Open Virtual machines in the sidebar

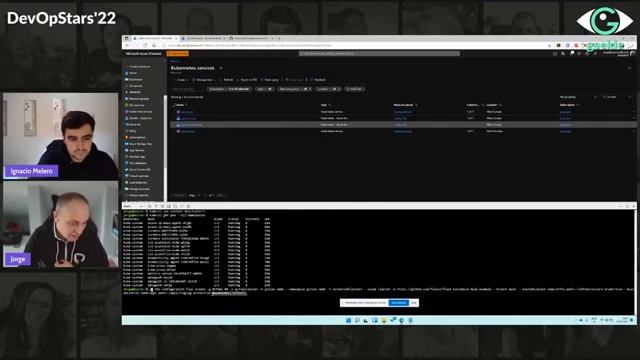(137, 176)
